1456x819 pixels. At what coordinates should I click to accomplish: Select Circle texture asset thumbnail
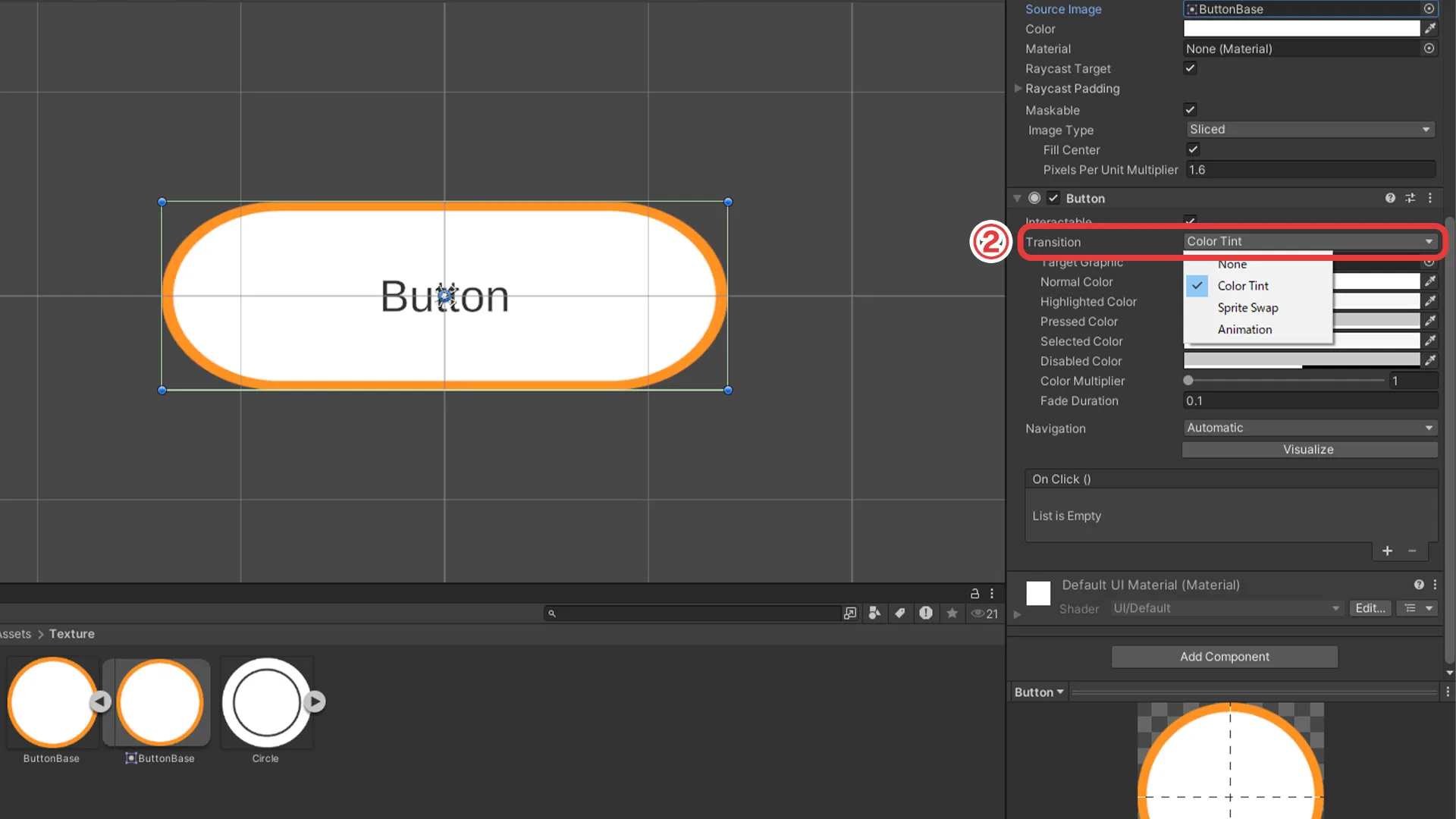click(x=266, y=702)
